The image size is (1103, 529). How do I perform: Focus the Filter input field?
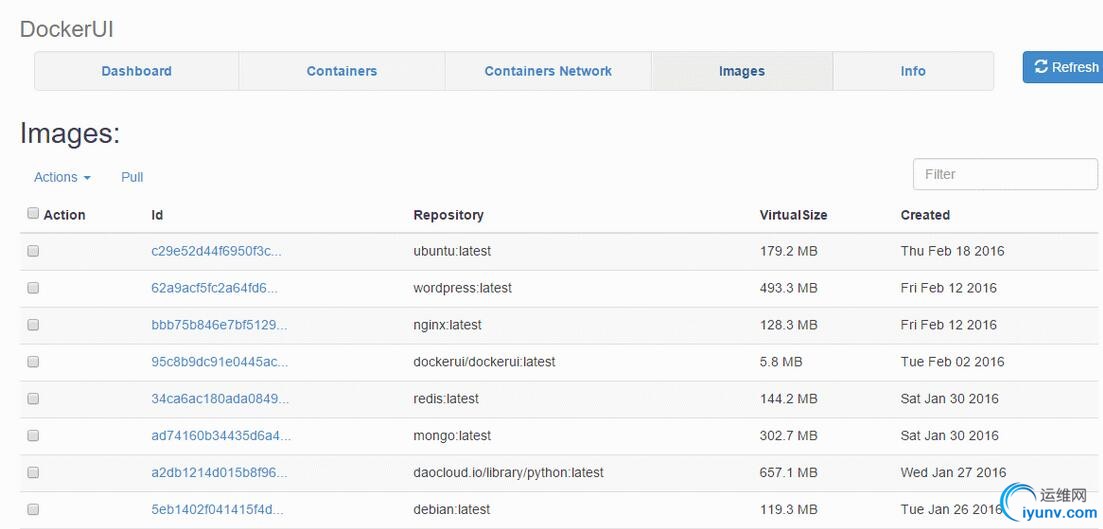(1005, 174)
